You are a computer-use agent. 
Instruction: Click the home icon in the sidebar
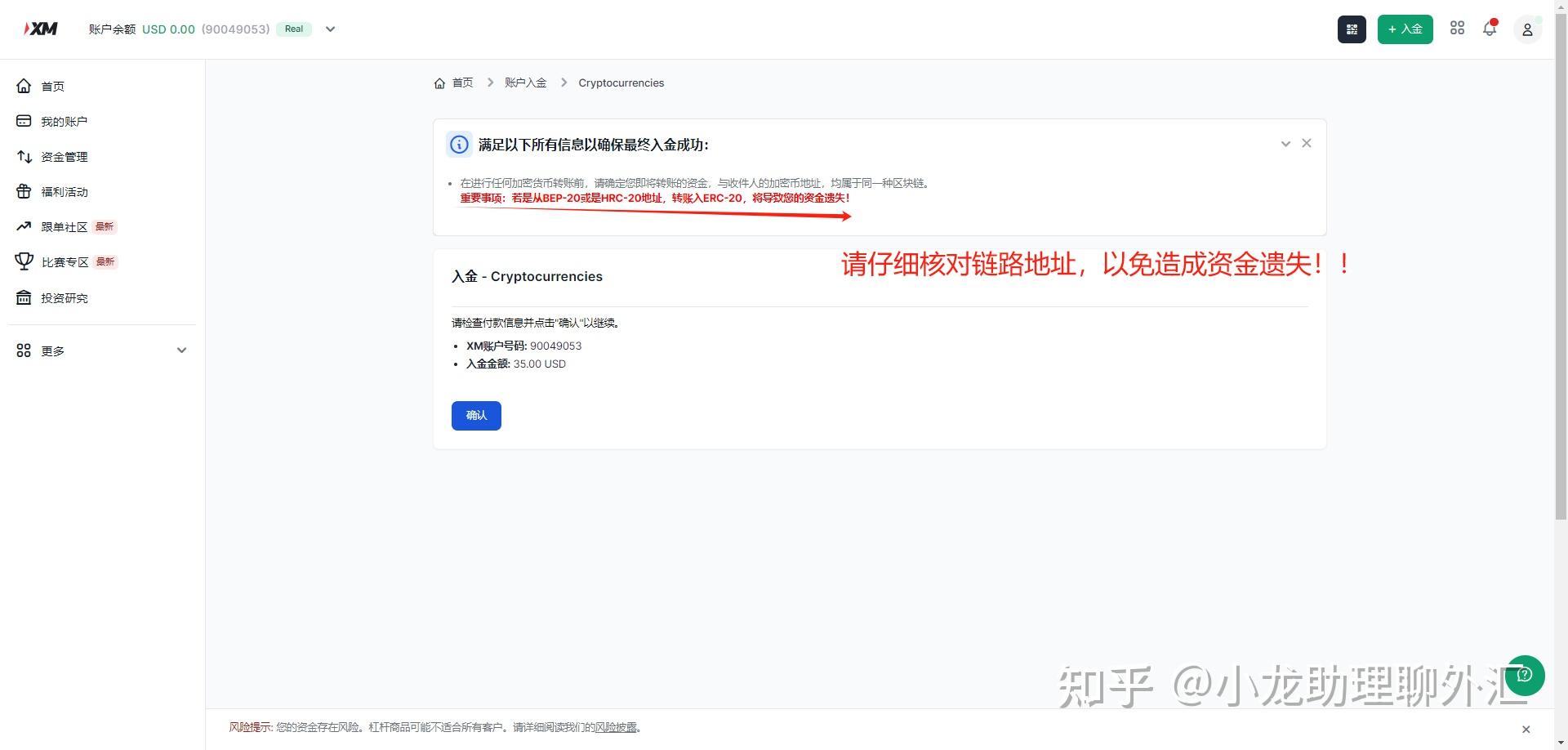point(24,86)
